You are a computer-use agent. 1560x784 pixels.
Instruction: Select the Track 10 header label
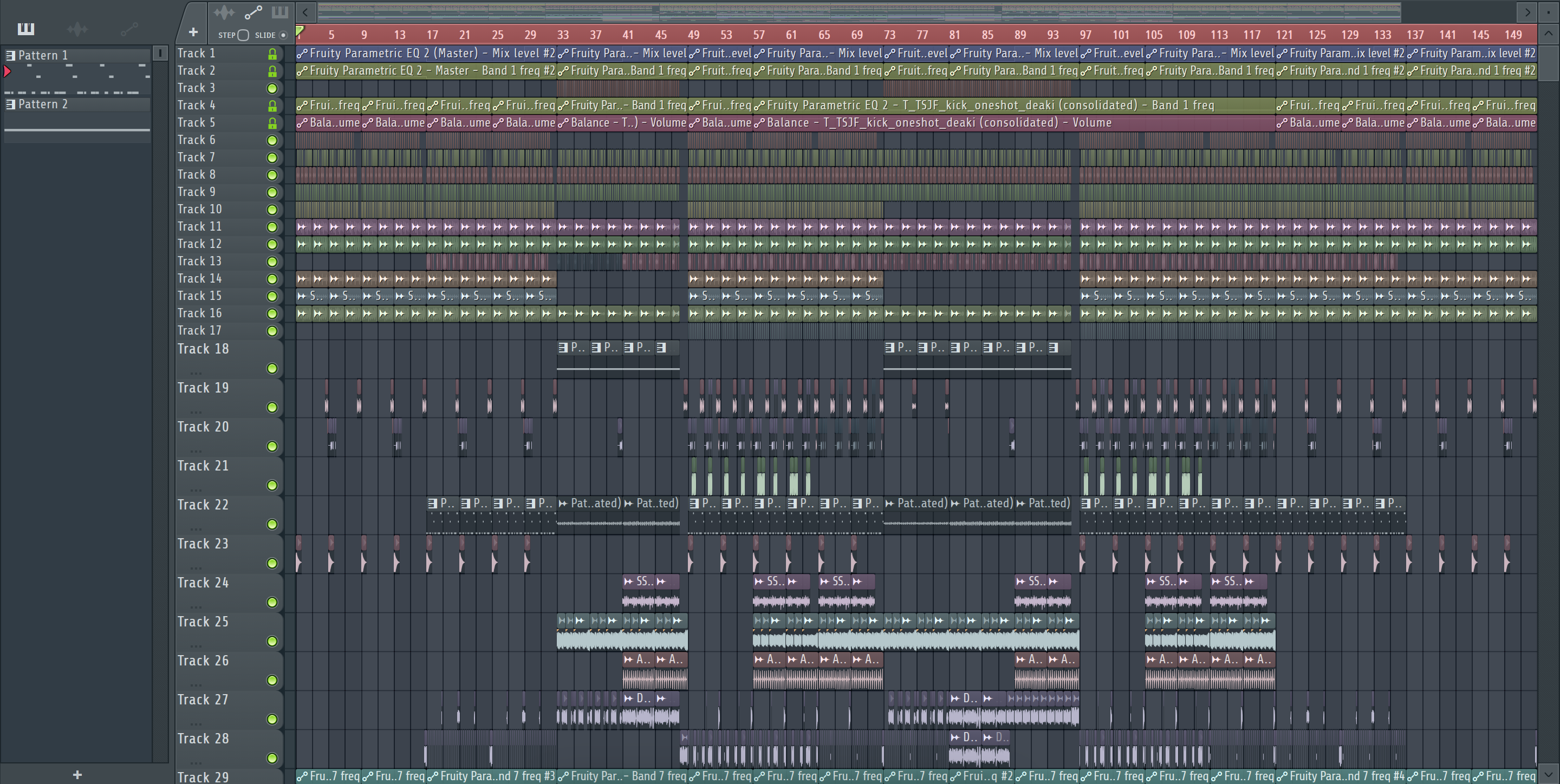[199, 209]
